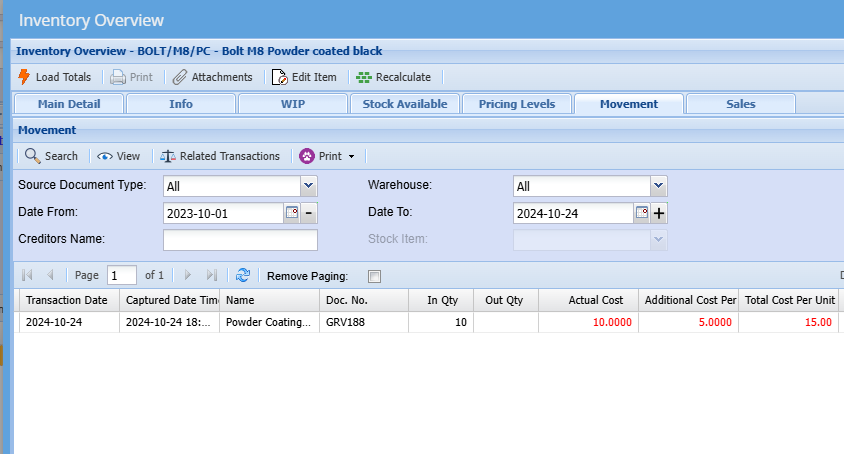The image size is (844, 454).
Task: Click captured date time cell 2024-10-24 18:...
Action: pos(170,322)
